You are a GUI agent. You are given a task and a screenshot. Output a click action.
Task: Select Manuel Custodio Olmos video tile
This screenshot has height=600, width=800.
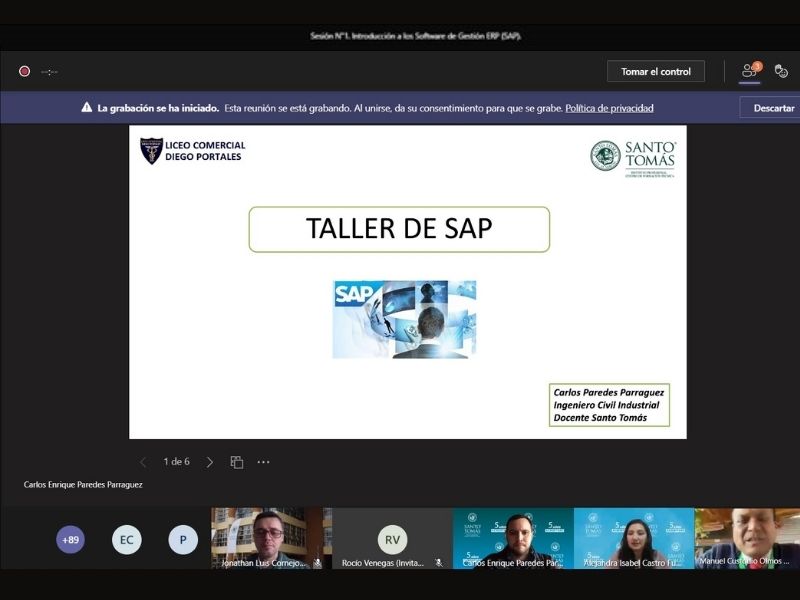coord(747,538)
